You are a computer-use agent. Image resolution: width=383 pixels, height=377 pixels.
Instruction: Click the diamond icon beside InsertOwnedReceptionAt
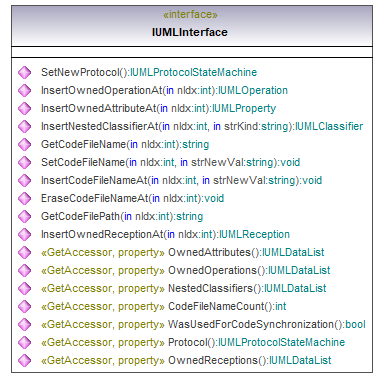tap(24, 234)
